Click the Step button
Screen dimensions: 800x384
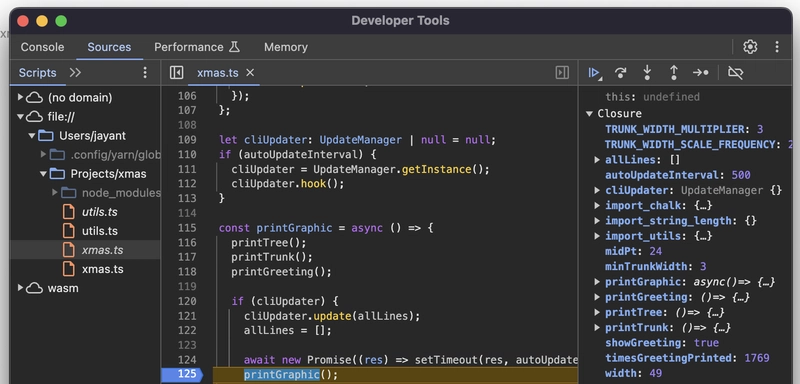(701, 73)
